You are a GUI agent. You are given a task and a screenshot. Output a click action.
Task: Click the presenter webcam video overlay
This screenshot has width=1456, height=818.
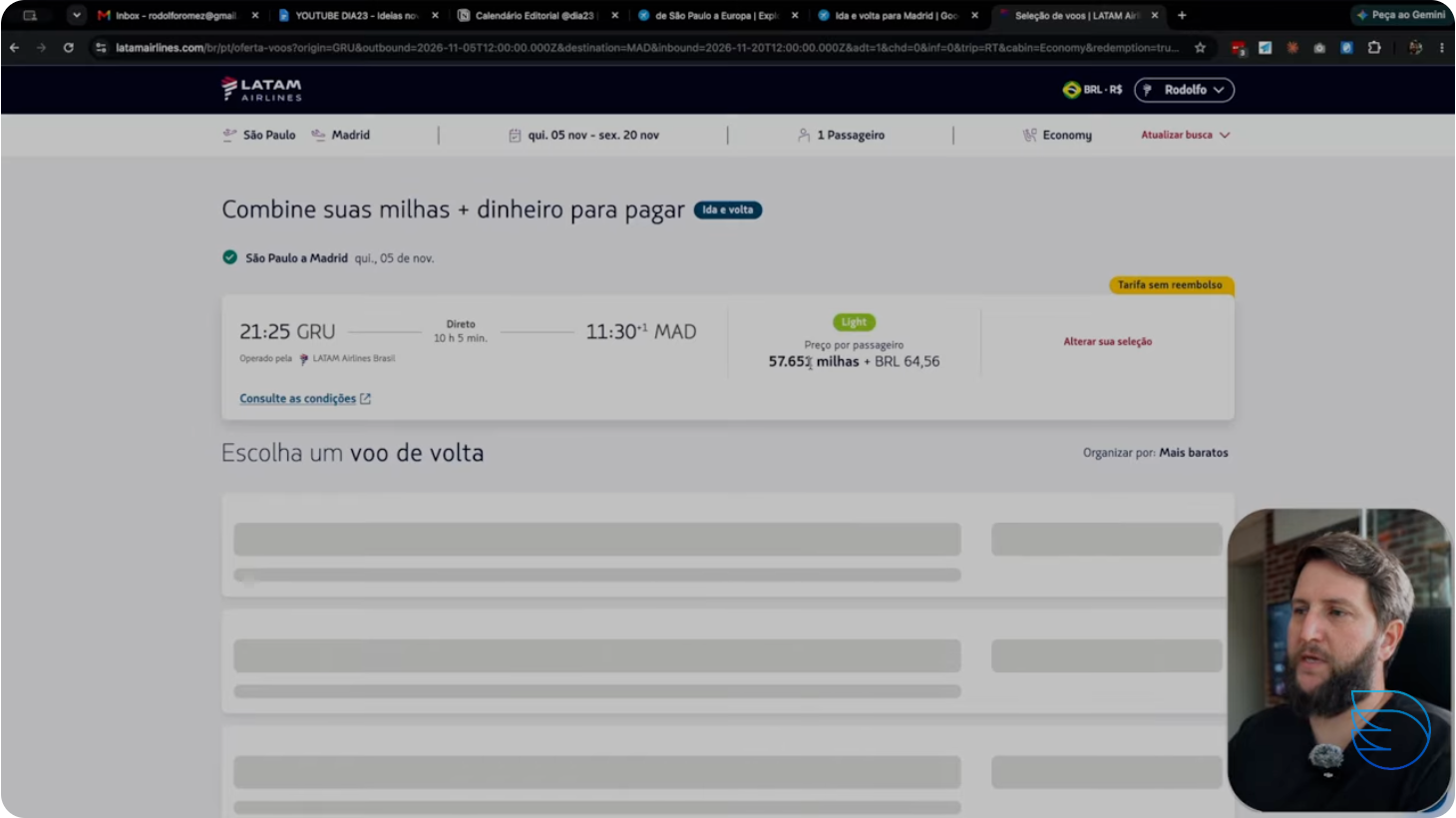point(1339,660)
